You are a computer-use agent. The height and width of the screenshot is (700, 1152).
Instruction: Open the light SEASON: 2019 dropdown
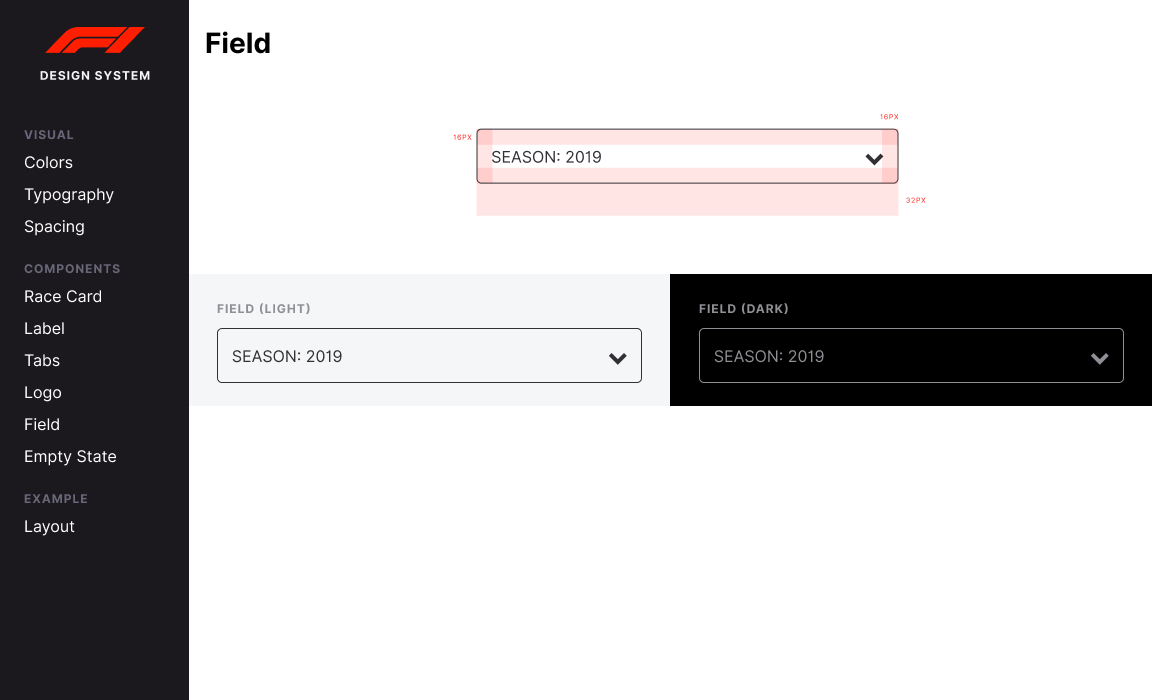click(429, 356)
